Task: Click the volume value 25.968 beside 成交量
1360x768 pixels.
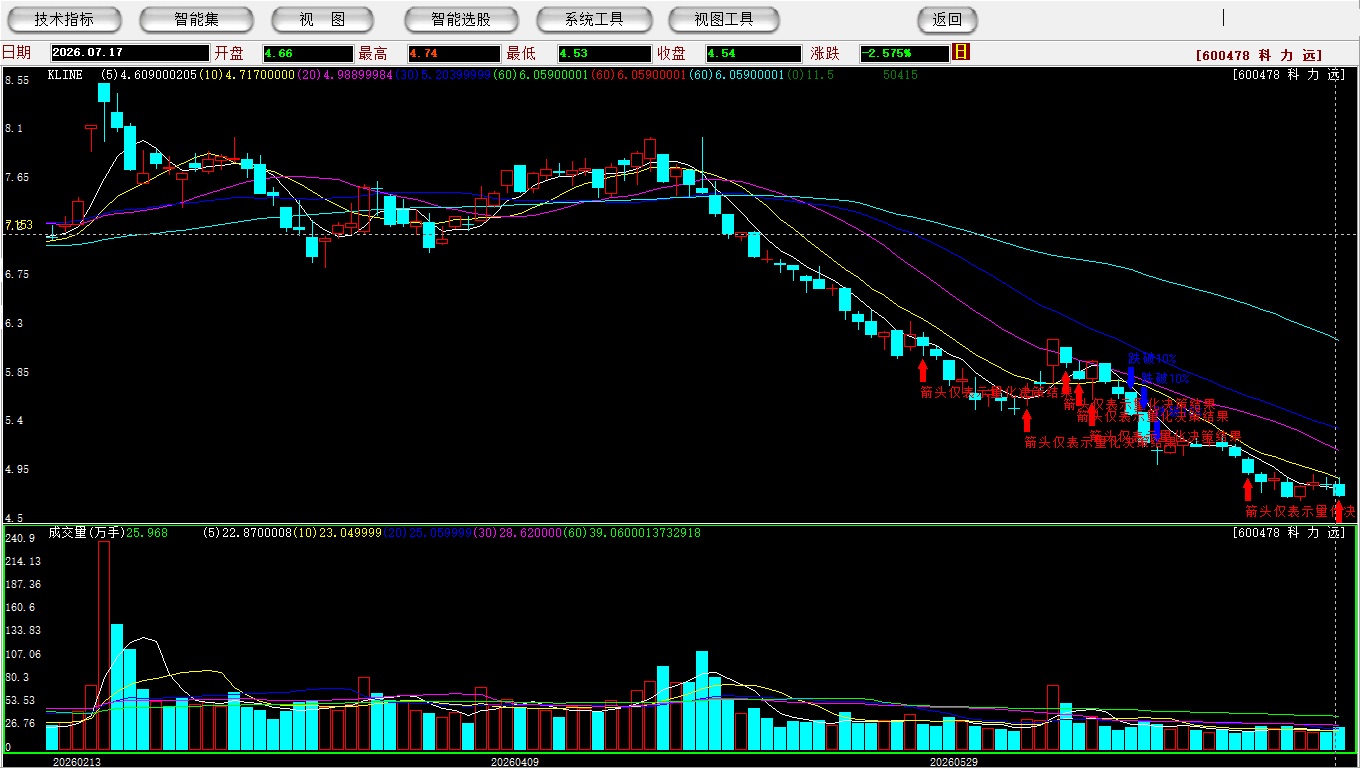Action: point(147,533)
